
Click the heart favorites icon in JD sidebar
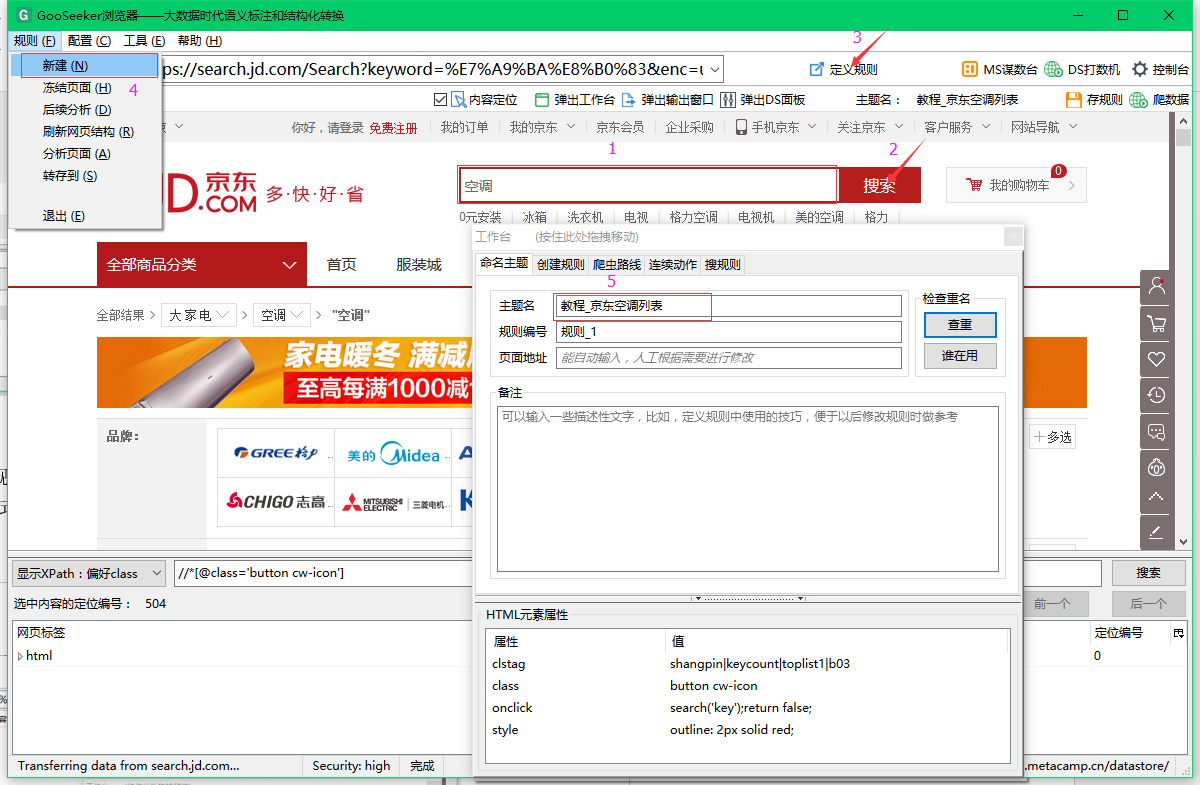1157,359
